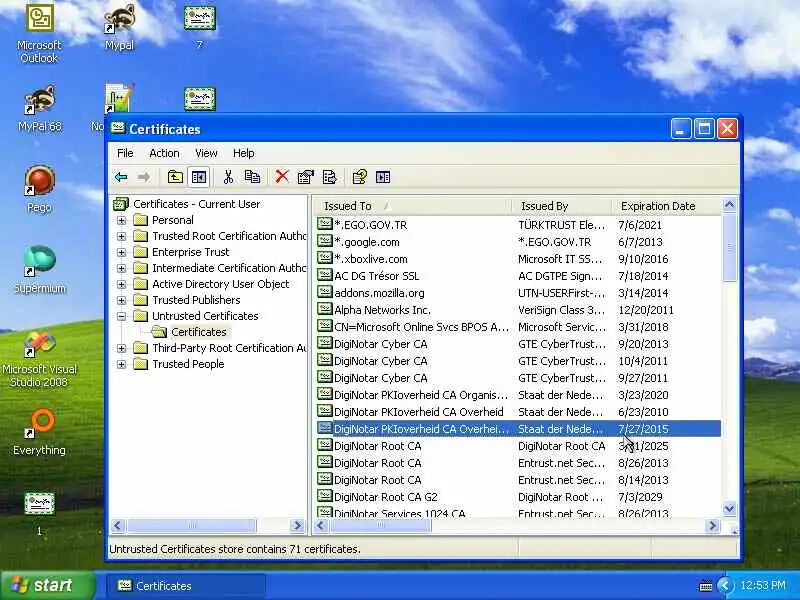Click the last toolbar icon after Help

[x=383, y=177]
